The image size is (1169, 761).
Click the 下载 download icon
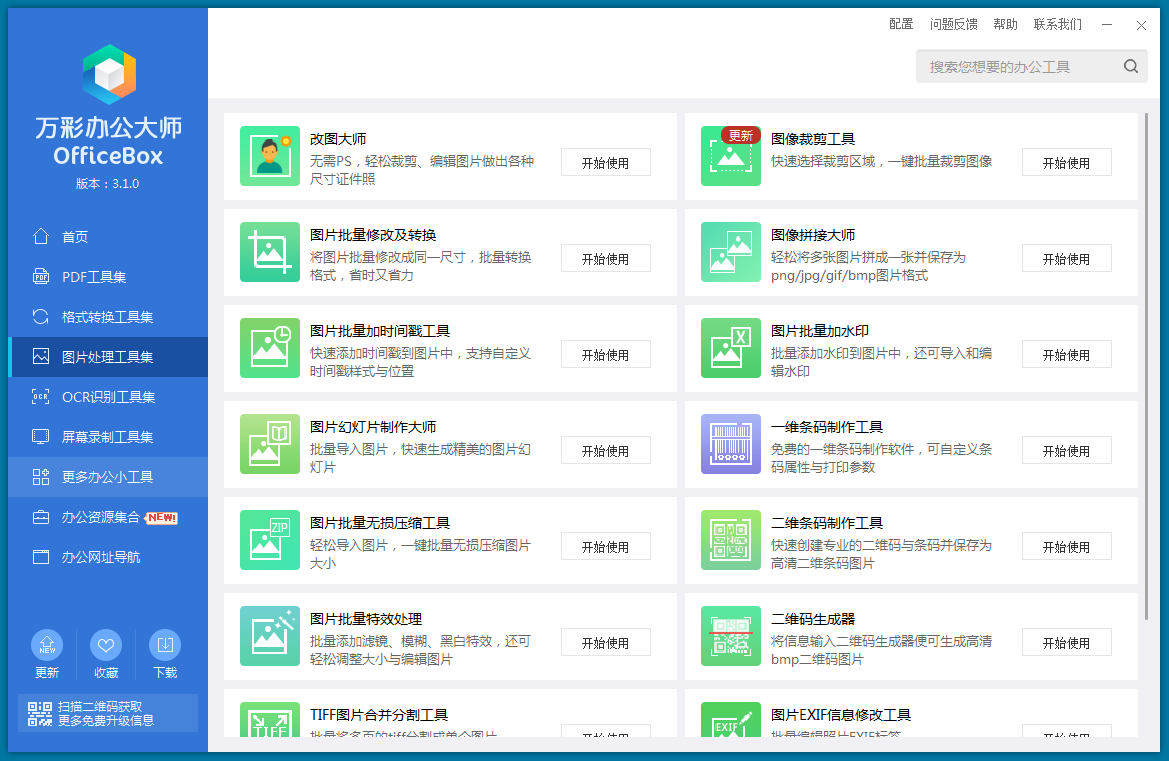coord(165,645)
